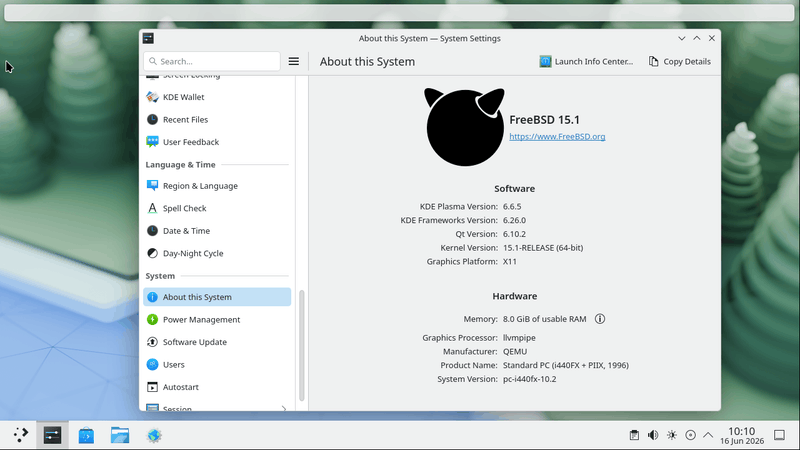The image size is (800, 450).
Task: Go to Date & Time settings
Action: (217, 231)
